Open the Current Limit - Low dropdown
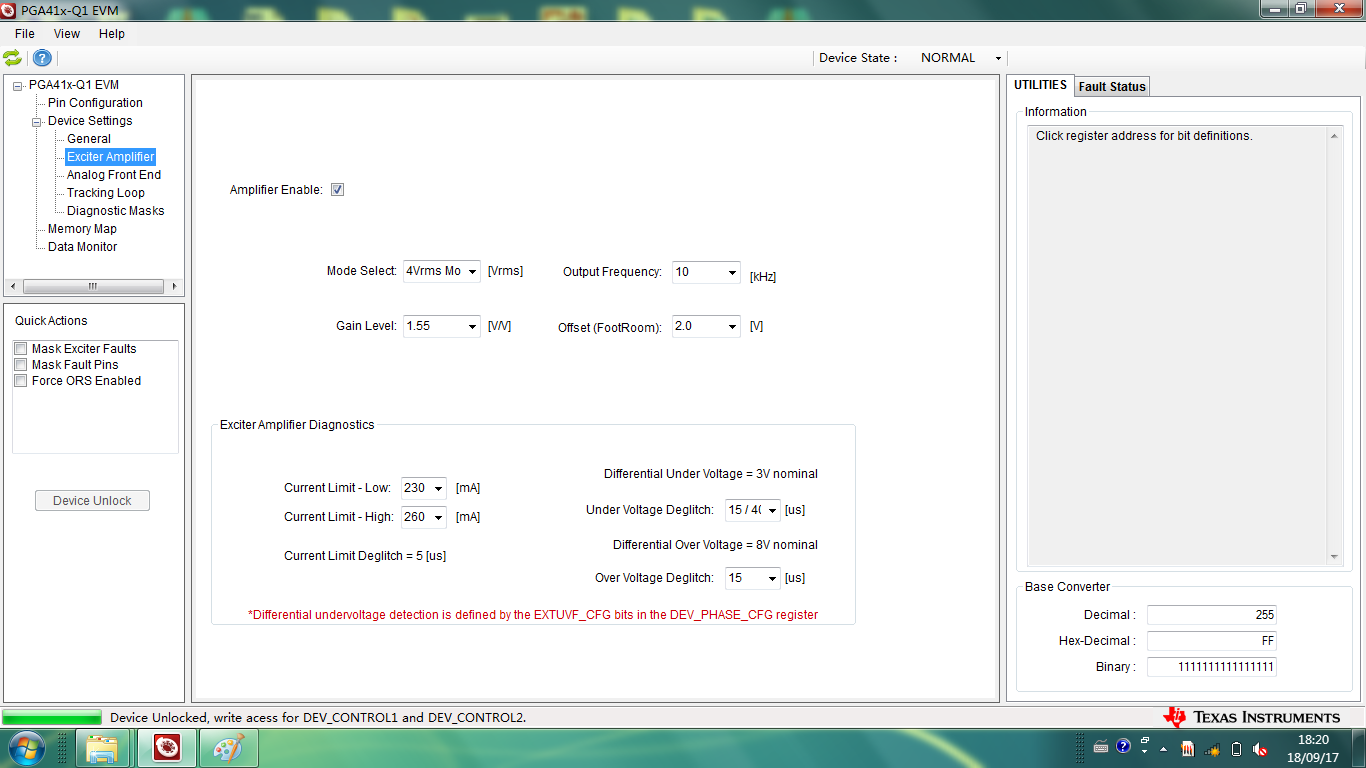 pos(424,488)
